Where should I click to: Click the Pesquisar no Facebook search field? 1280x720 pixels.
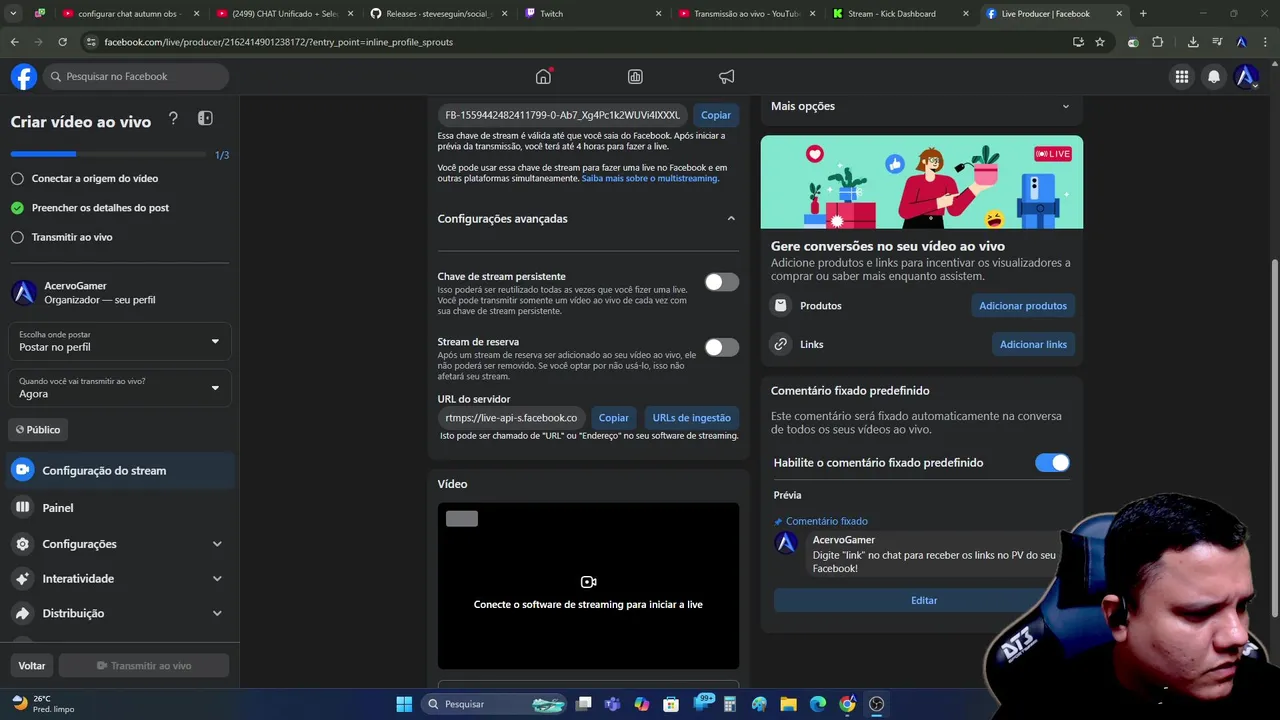pyautogui.click(x=137, y=76)
